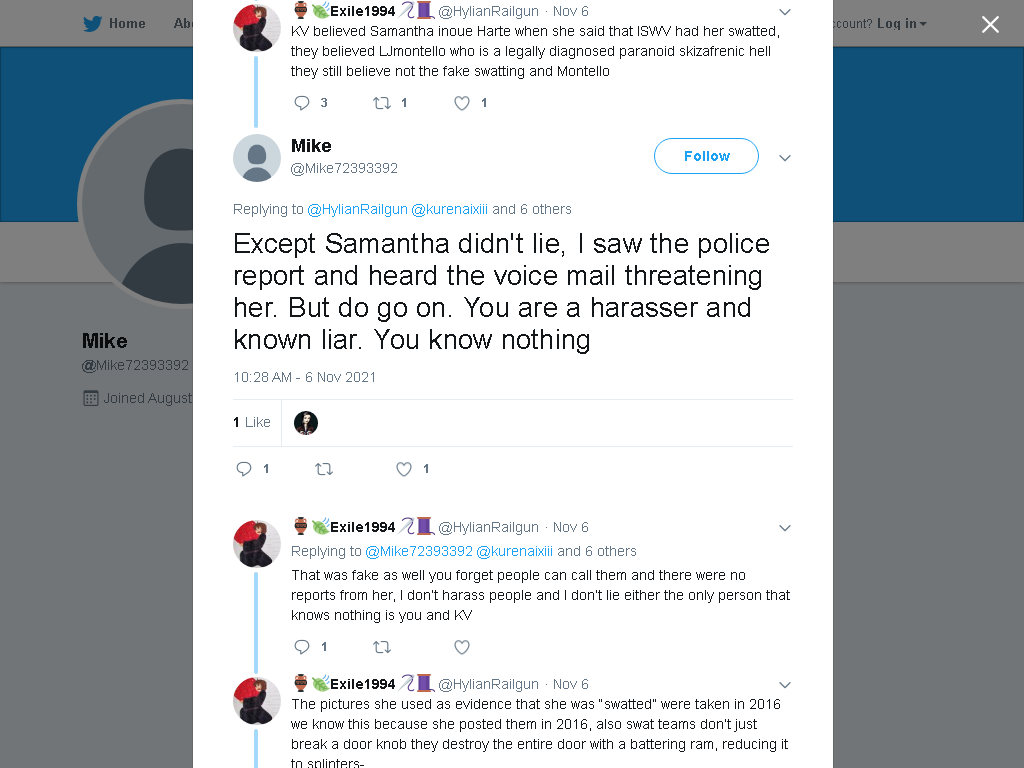
Task: View the avatar of the user who liked
Action: tap(306, 423)
